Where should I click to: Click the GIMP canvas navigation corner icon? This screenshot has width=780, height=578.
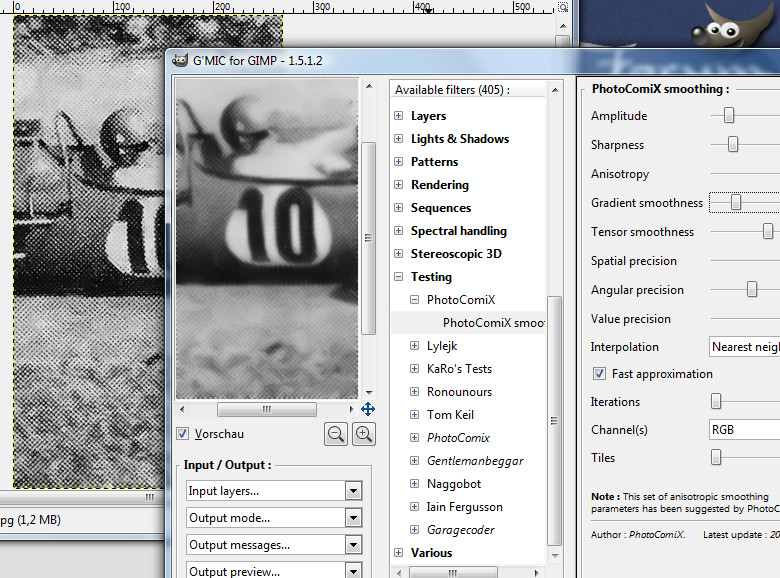(x=563, y=7)
